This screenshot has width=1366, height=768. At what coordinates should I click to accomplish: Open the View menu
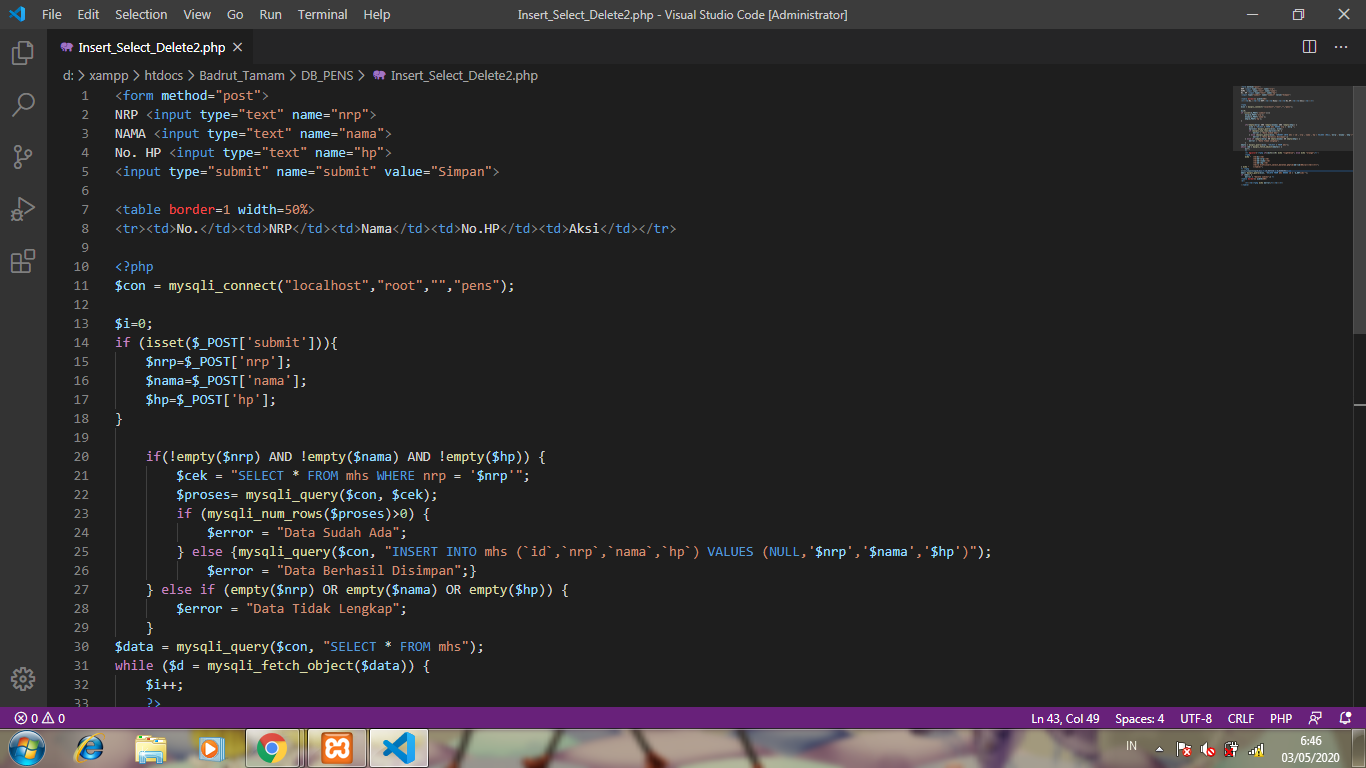point(197,14)
